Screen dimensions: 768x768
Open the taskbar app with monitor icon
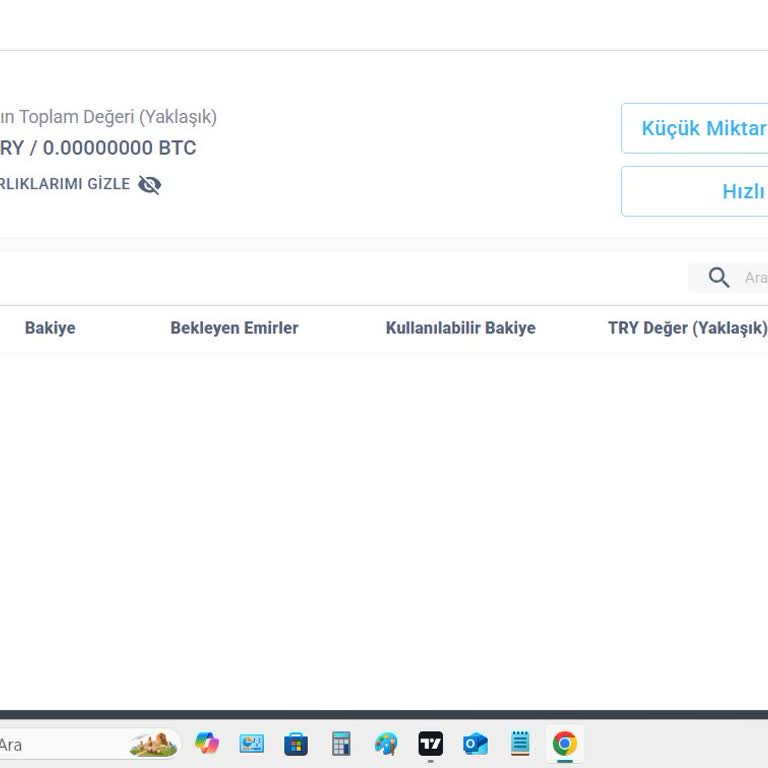tap(252, 744)
